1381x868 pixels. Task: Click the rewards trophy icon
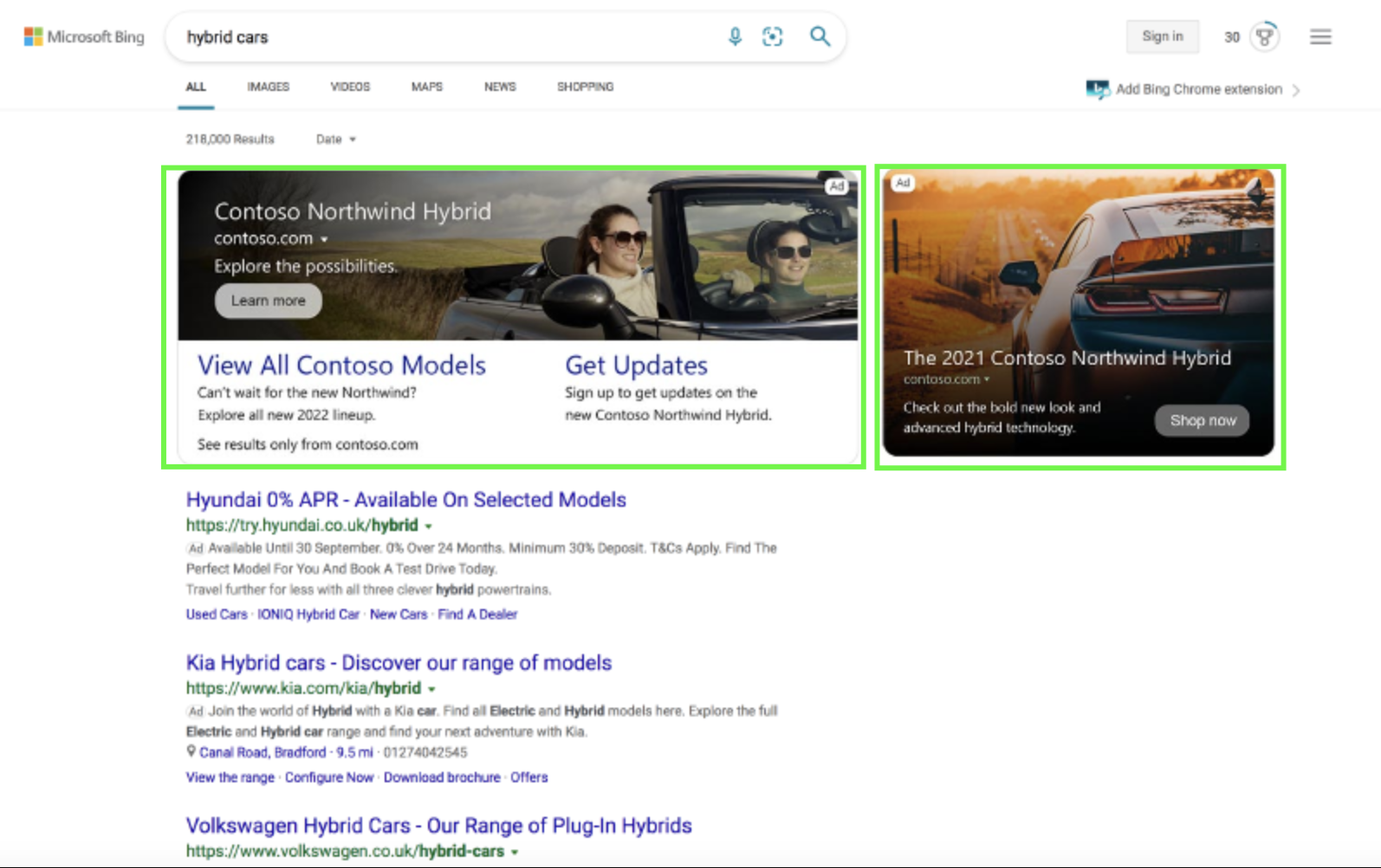[1265, 36]
